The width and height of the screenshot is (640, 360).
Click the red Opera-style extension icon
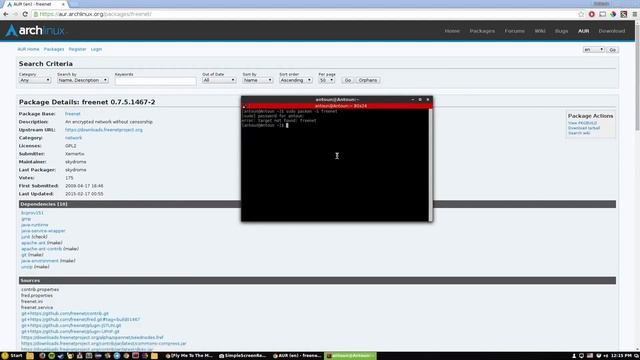tap(592, 14)
